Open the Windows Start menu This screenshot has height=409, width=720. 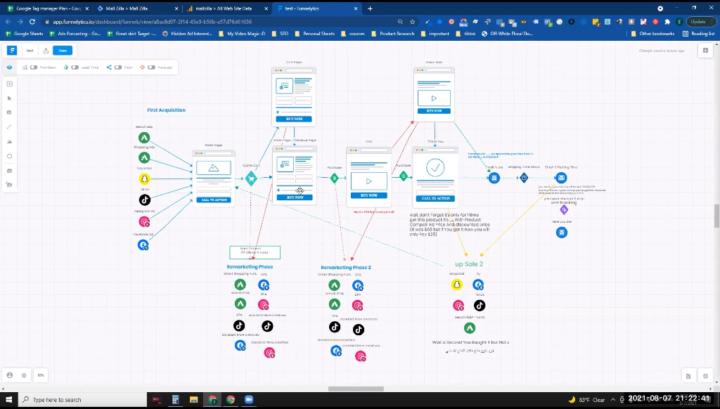[9, 400]
